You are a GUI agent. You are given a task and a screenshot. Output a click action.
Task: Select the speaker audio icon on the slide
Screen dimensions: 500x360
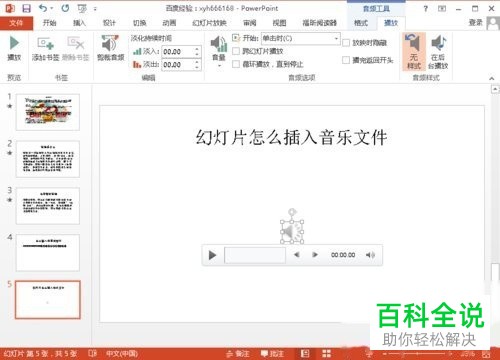(292, 231)
